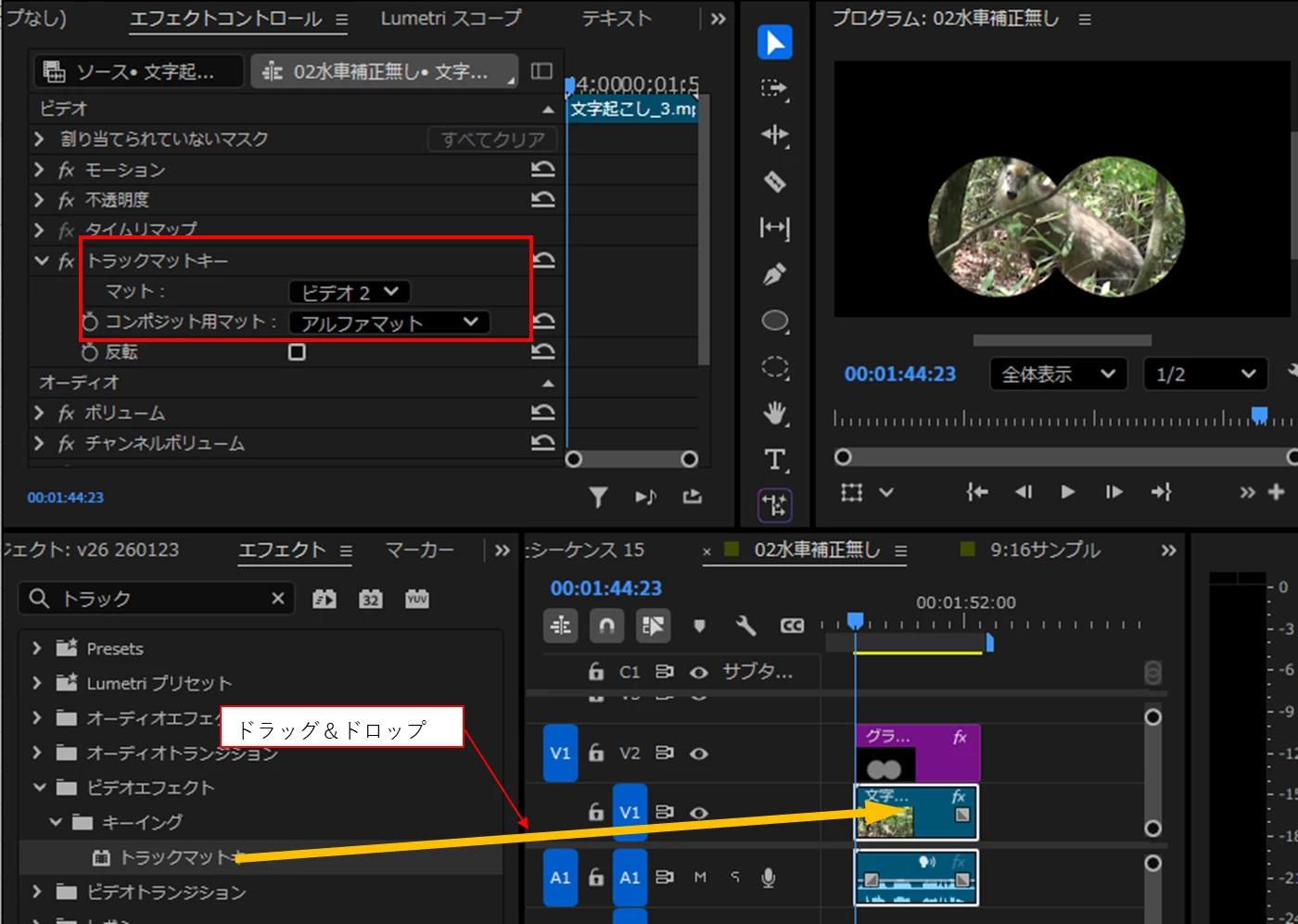Viewport: 1298px width, 924px height.
Task: Open the 9:16サンプル sequence tab
Action: tap(1045, 550)
